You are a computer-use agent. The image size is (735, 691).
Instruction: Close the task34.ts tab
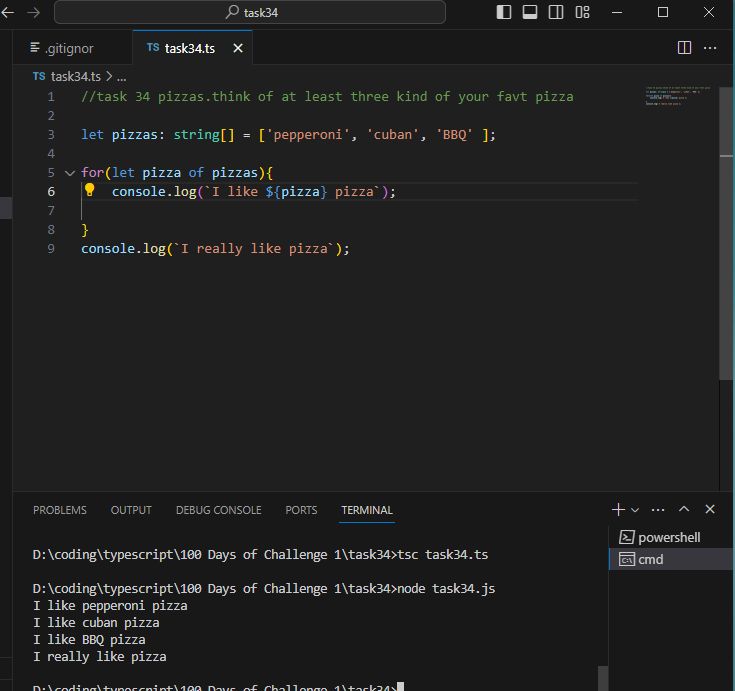[x=238, y=48]
